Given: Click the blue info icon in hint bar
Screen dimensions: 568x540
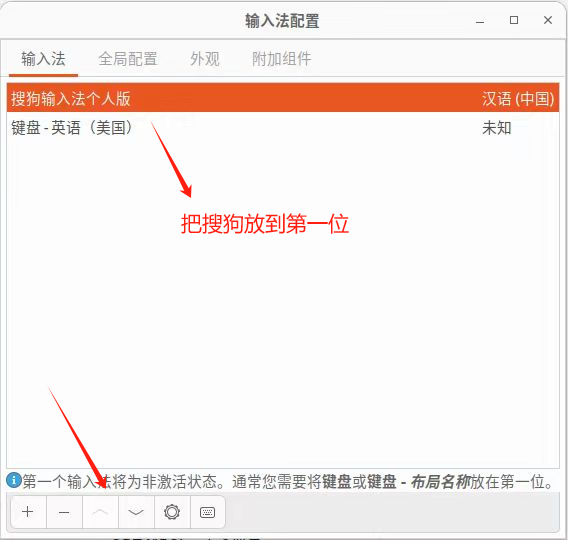Looking at the screenshot, I should tap(14, 481).
